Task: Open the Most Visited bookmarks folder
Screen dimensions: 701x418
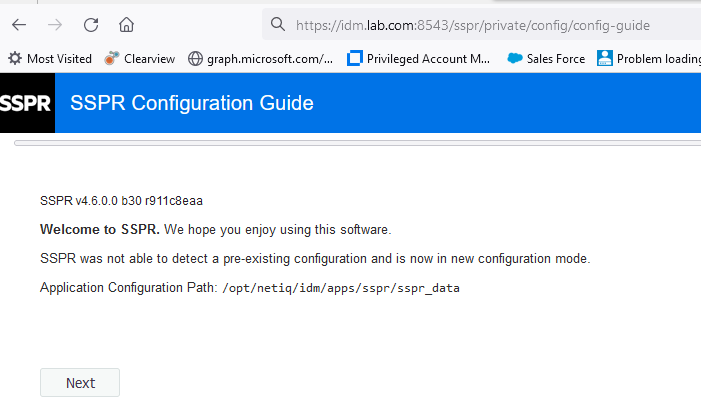Action: pyautogui.click(x=50, y=59)
